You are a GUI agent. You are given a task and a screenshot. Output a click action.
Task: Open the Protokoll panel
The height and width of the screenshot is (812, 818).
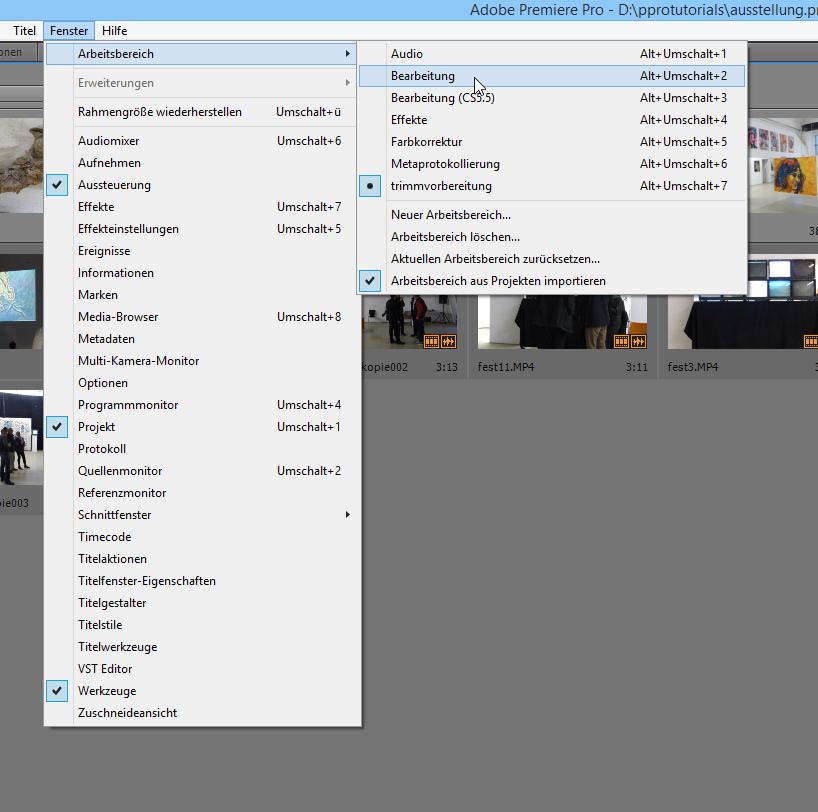click(201, 449)
